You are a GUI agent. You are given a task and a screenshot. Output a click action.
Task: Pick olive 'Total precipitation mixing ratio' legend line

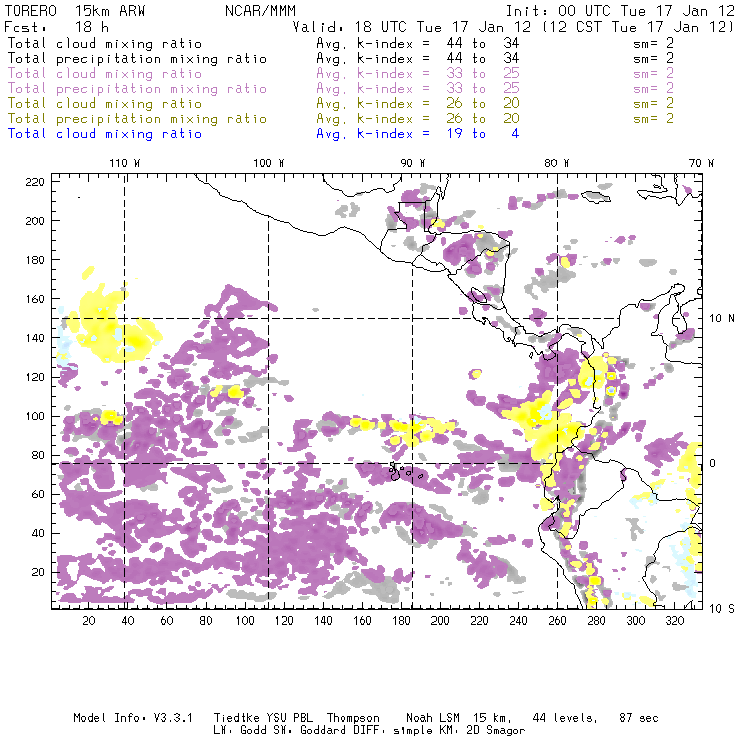(x=137, y=119)
